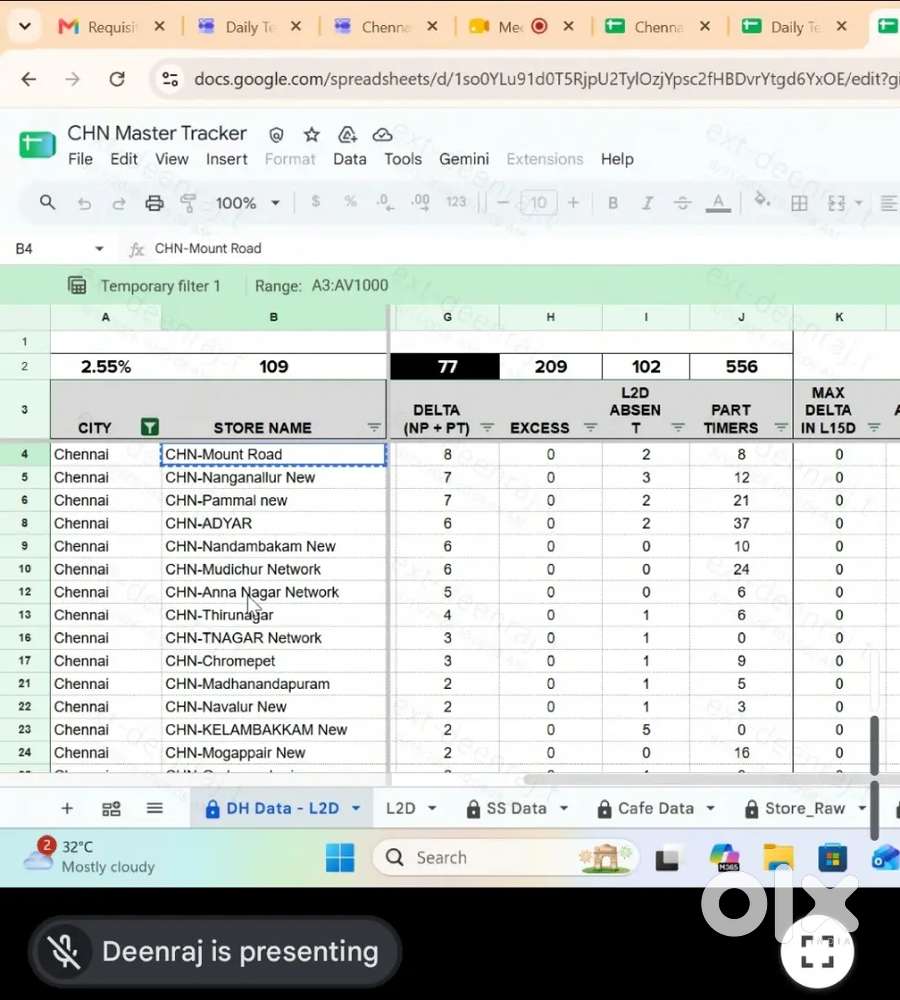The image size is (900, 1000).
Task: Click the redo arrow in toolbar
Action: 119,203
